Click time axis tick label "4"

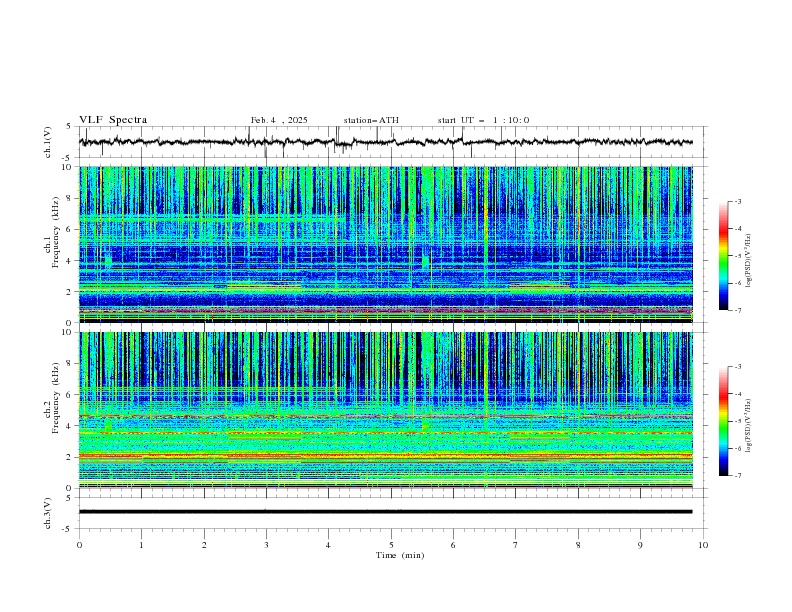click(328, 545)
